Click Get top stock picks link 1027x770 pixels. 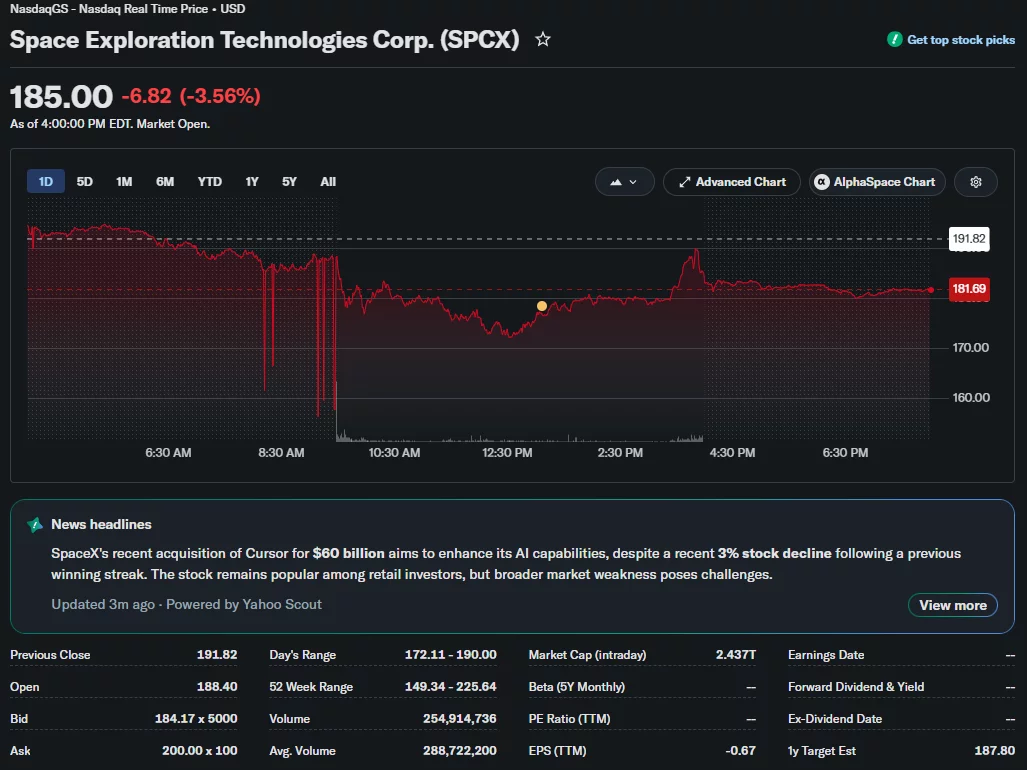click(x=960, y=40)
